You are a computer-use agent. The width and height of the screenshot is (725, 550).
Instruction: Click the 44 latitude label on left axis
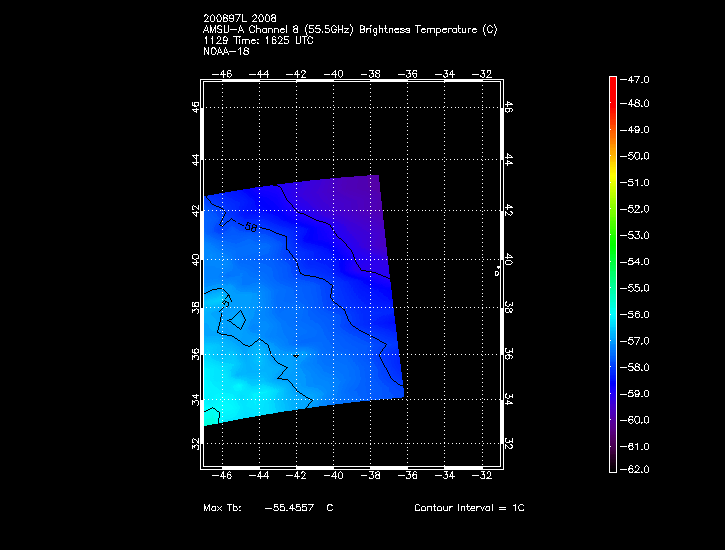[x=196, y=159]
